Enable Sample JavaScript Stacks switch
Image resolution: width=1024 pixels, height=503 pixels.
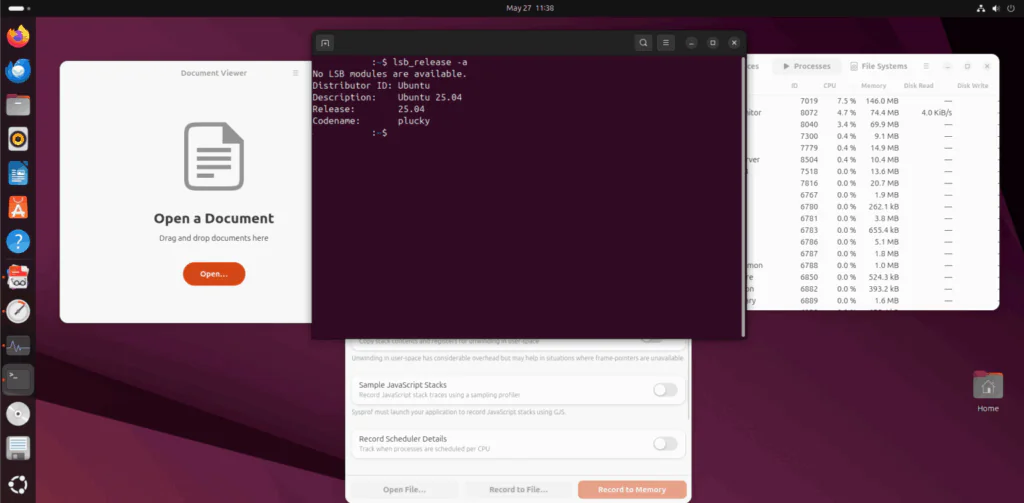tap(665, 390)
